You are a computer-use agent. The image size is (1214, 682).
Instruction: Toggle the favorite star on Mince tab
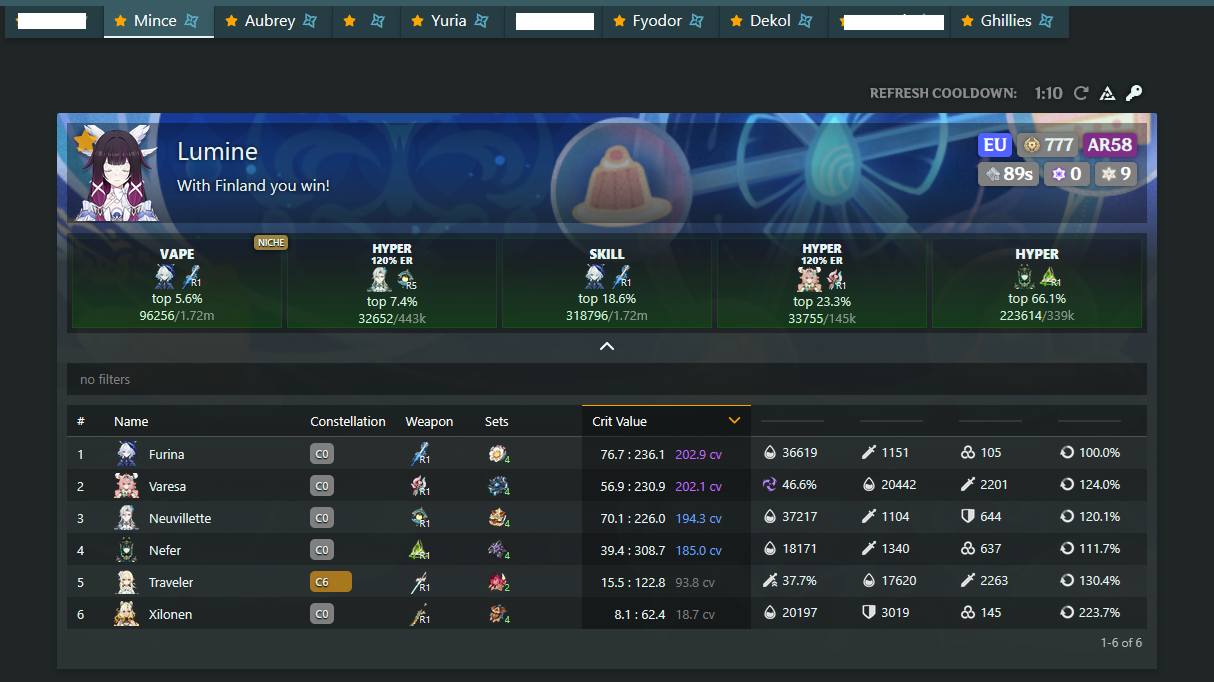pos(121,21)
